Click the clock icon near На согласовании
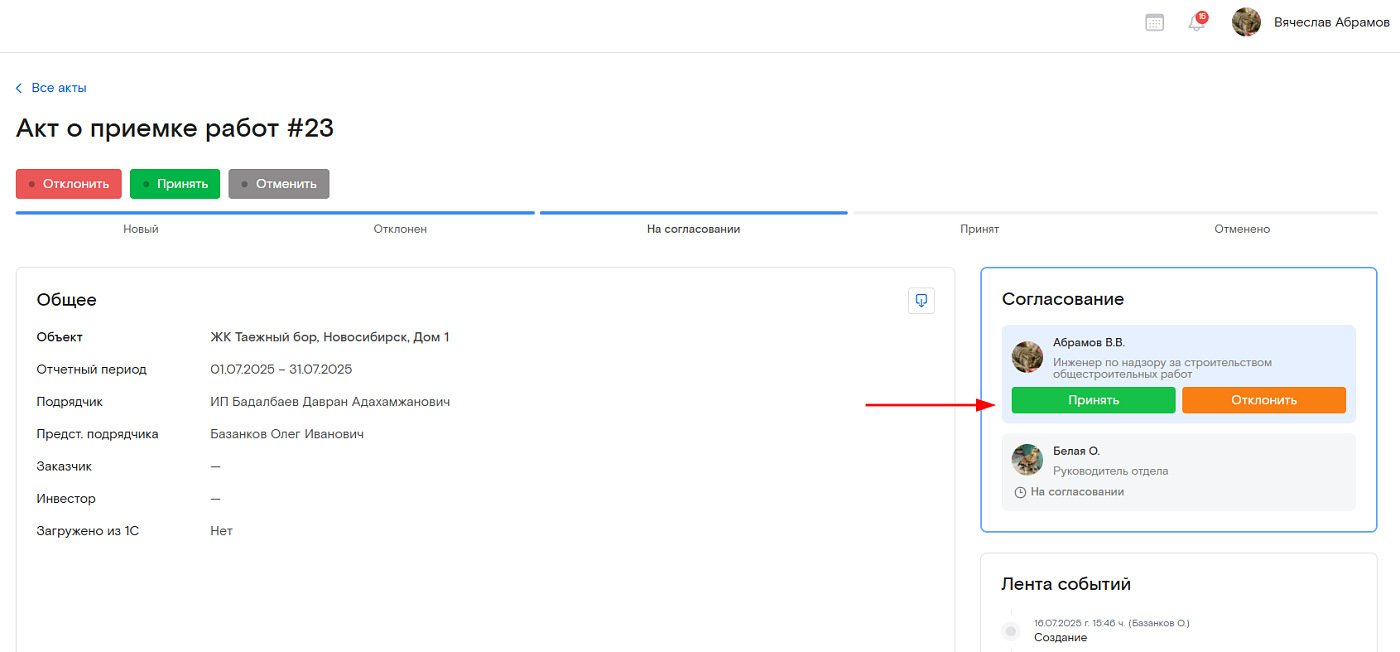This screenshot has width=1400, height=652. [x=1020, y=492]
